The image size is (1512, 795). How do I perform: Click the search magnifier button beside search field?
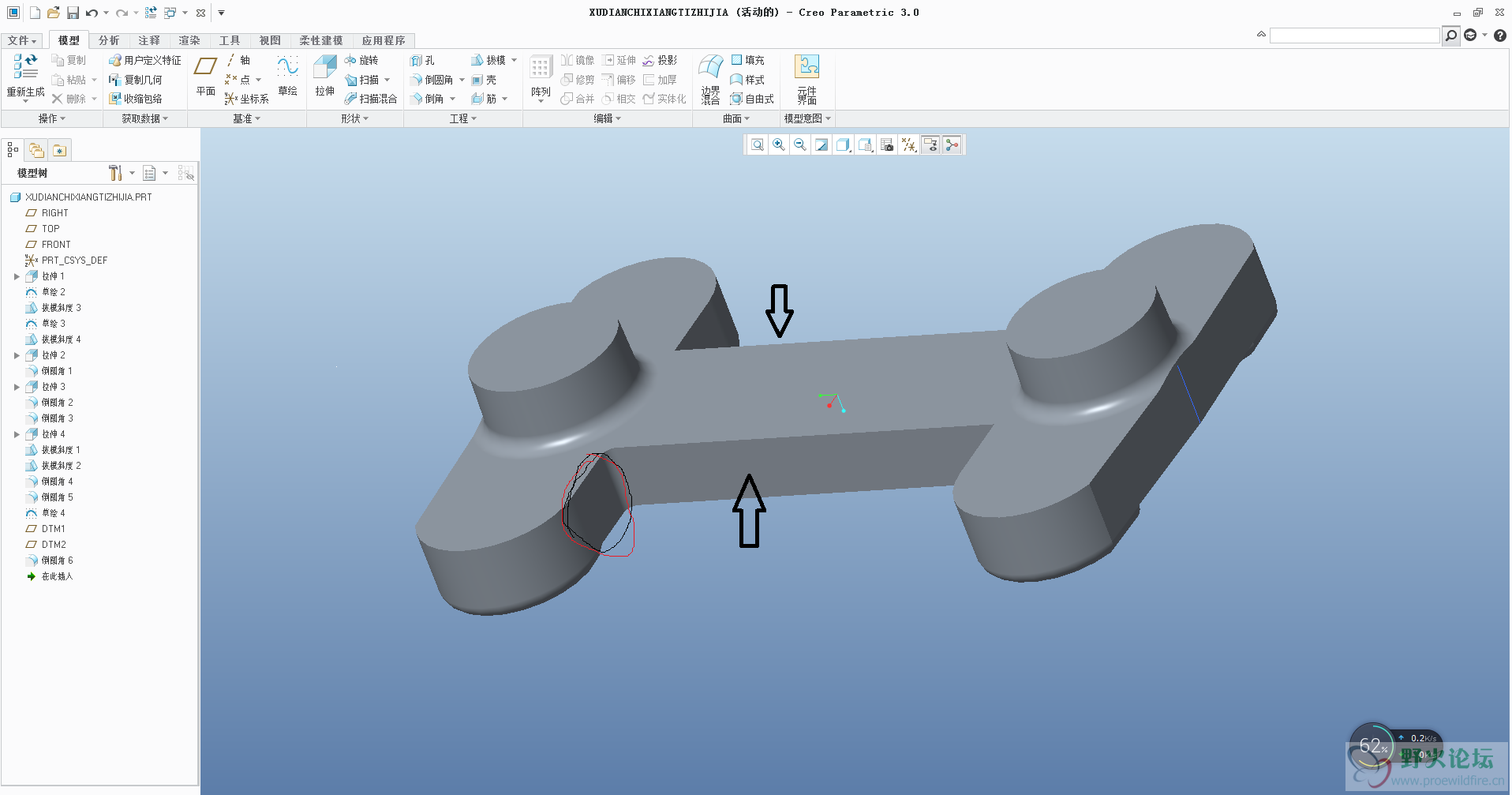(1450, 36)
